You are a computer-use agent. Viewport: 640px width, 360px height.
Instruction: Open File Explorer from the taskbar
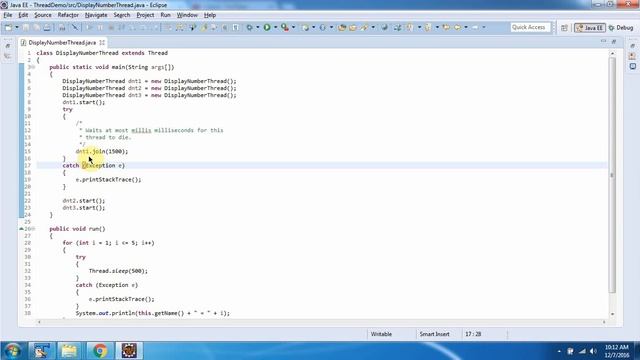(x=69, y=351)
